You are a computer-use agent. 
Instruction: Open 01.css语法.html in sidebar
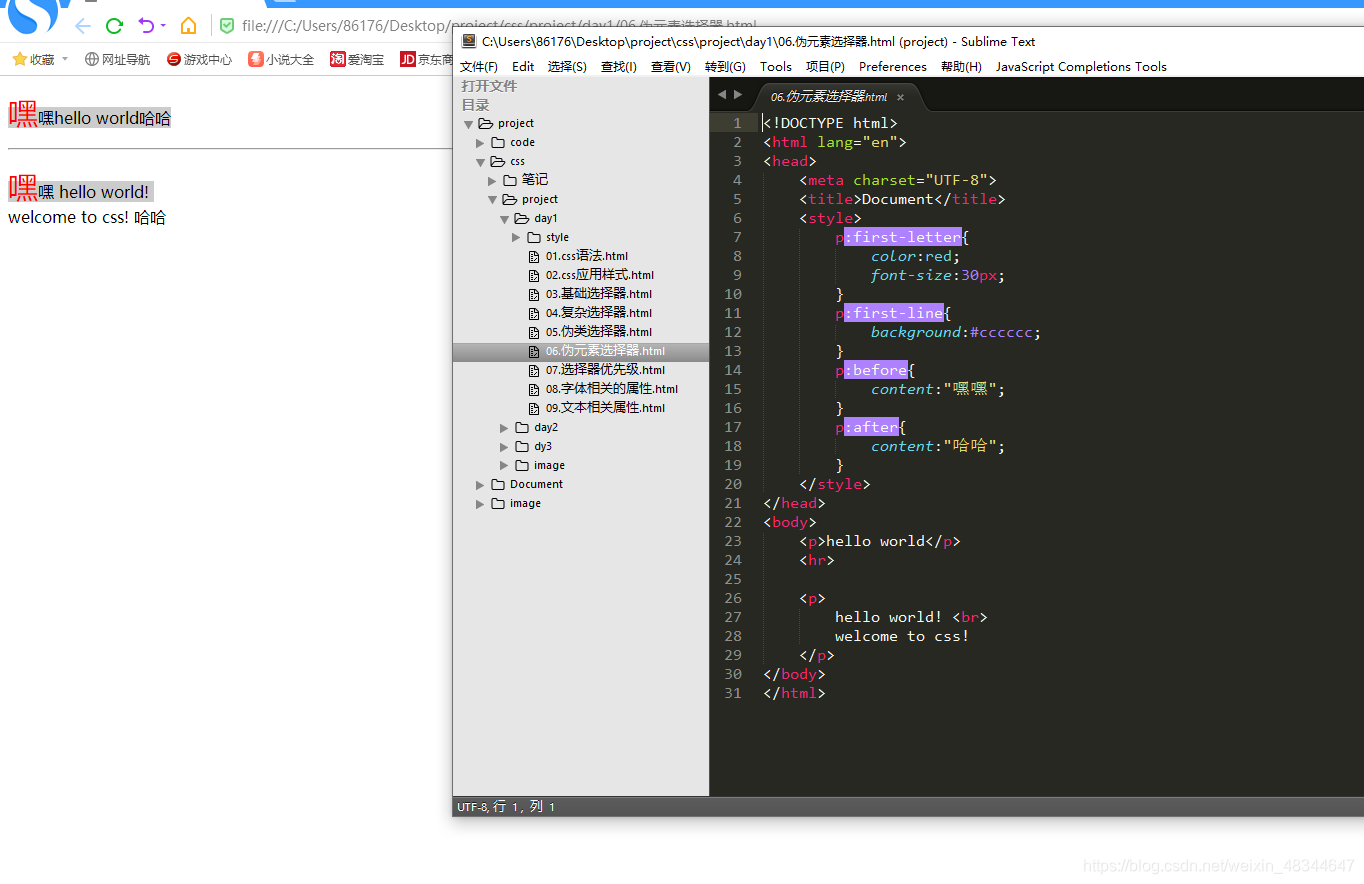(586, 256)
